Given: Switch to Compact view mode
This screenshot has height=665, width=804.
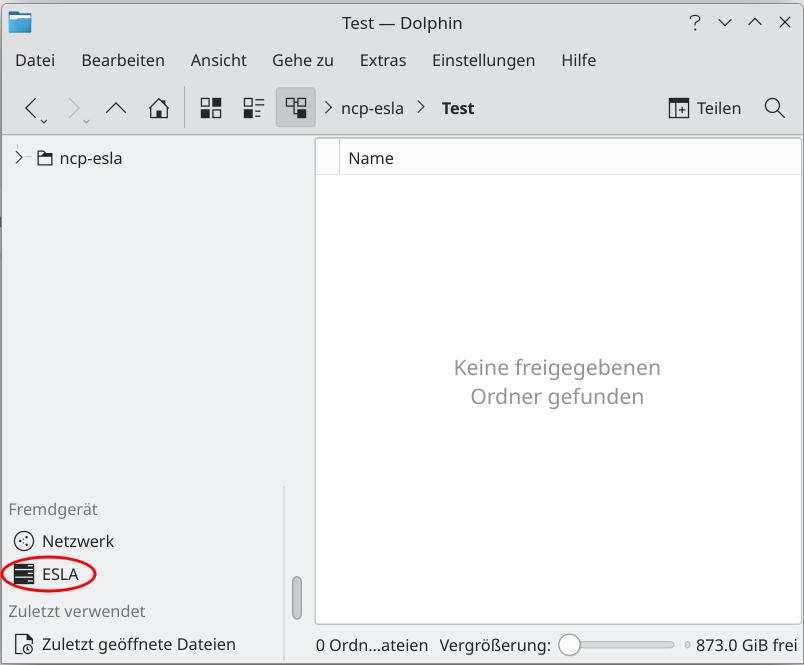Looking at the screenshot, I should [x=254, y=108].
